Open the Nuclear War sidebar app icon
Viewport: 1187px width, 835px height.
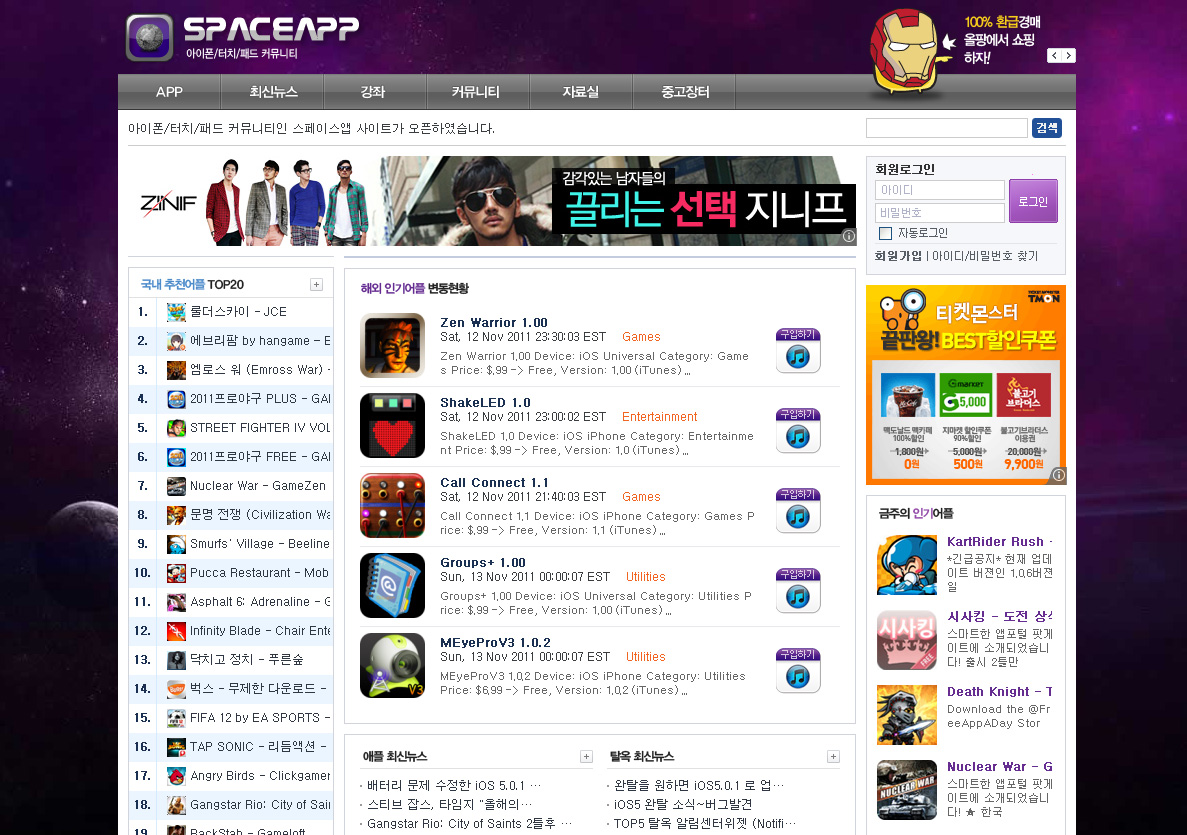[x=907, y=790]
